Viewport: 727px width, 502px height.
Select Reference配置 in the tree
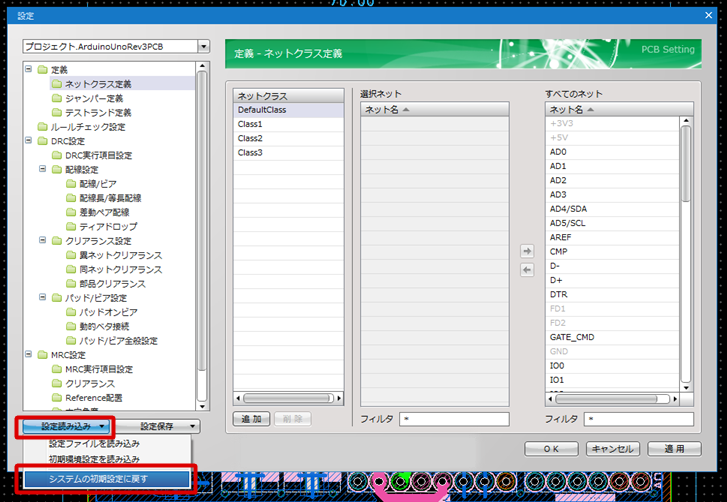pos(94,398)
